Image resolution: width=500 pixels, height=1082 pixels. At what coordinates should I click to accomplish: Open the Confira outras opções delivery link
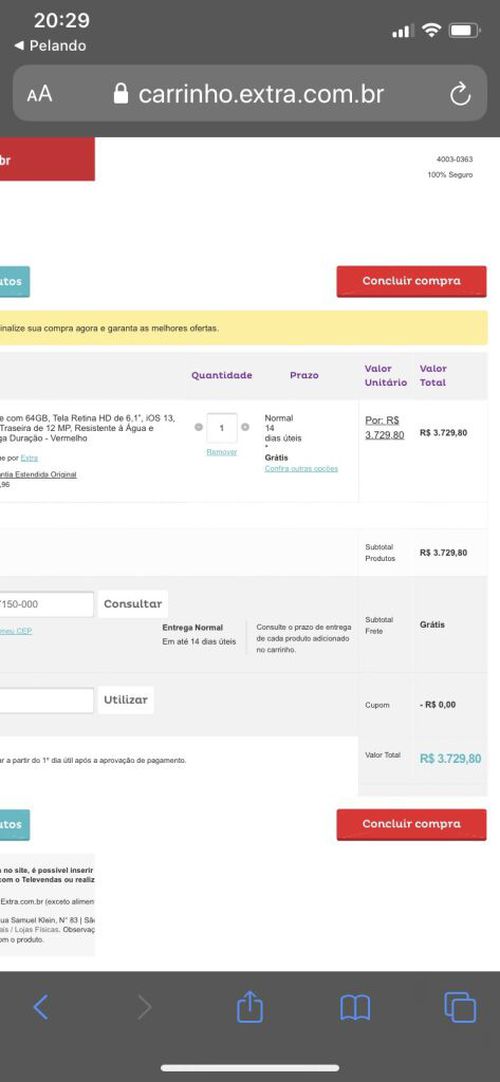click(301, 469)
